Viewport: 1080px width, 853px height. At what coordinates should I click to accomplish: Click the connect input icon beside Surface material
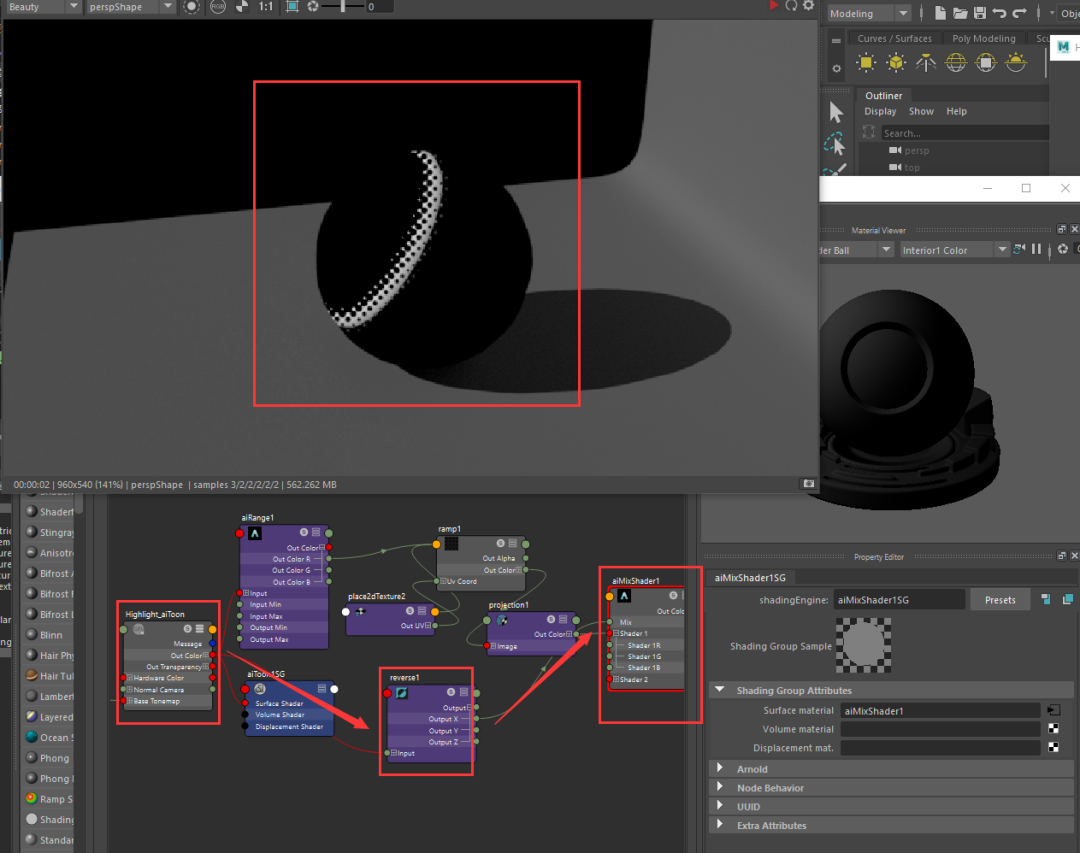1053,710
